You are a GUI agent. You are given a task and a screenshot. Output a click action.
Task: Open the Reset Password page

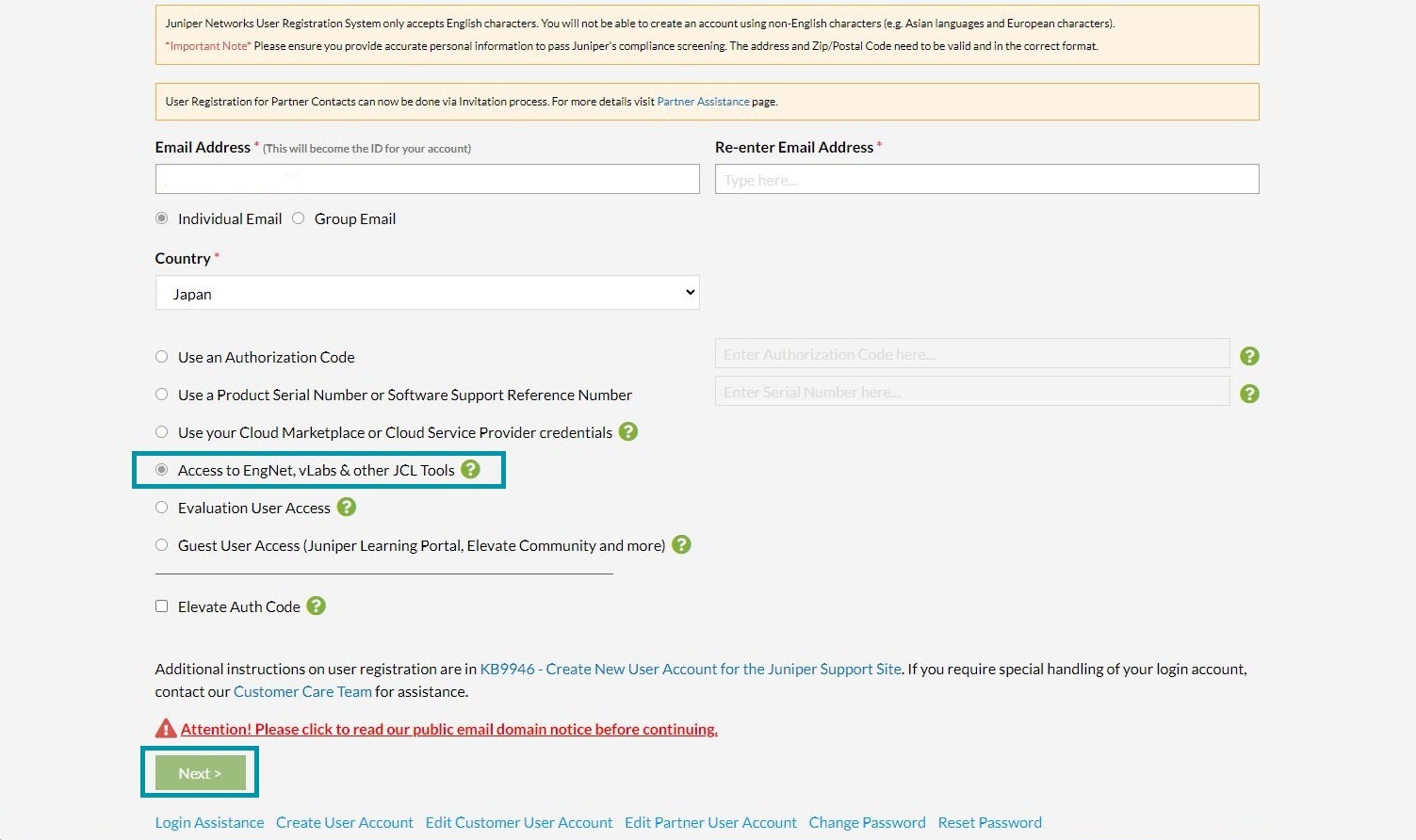click(989, 821)
